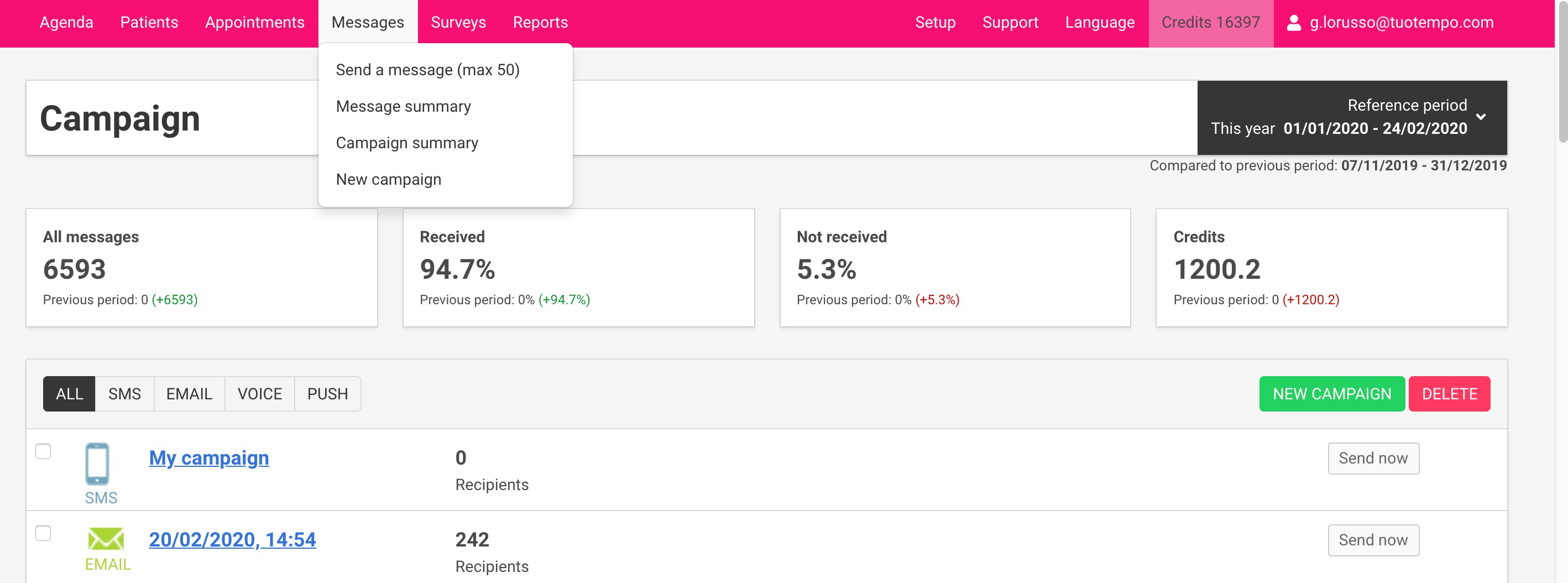The width and height of the screenshot is (1568, 583).
Task: Open the Language selector
Action: [x=1099, y=23]
